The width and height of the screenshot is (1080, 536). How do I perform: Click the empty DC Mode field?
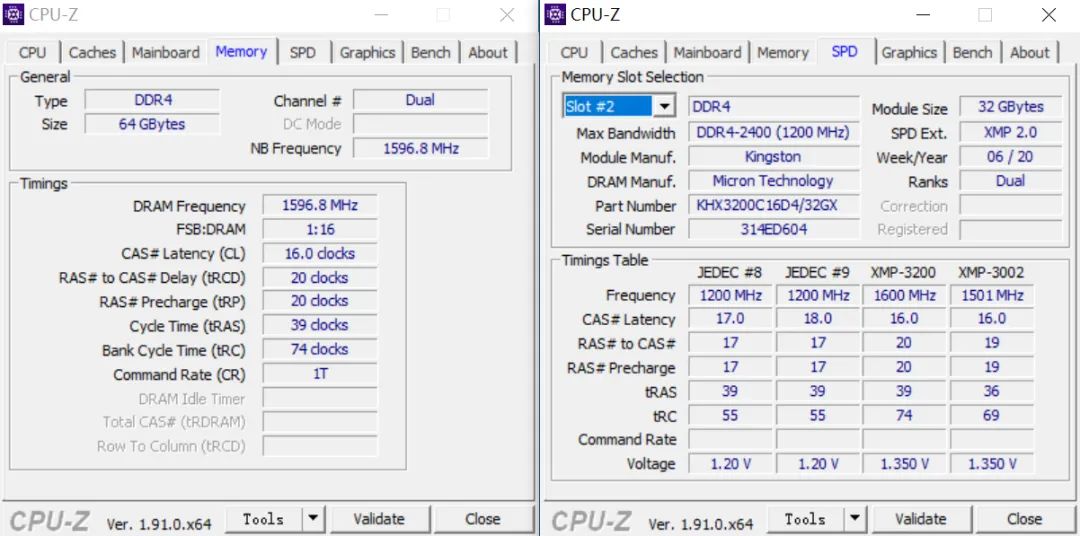pyautogui.click(x=420, y=124)
